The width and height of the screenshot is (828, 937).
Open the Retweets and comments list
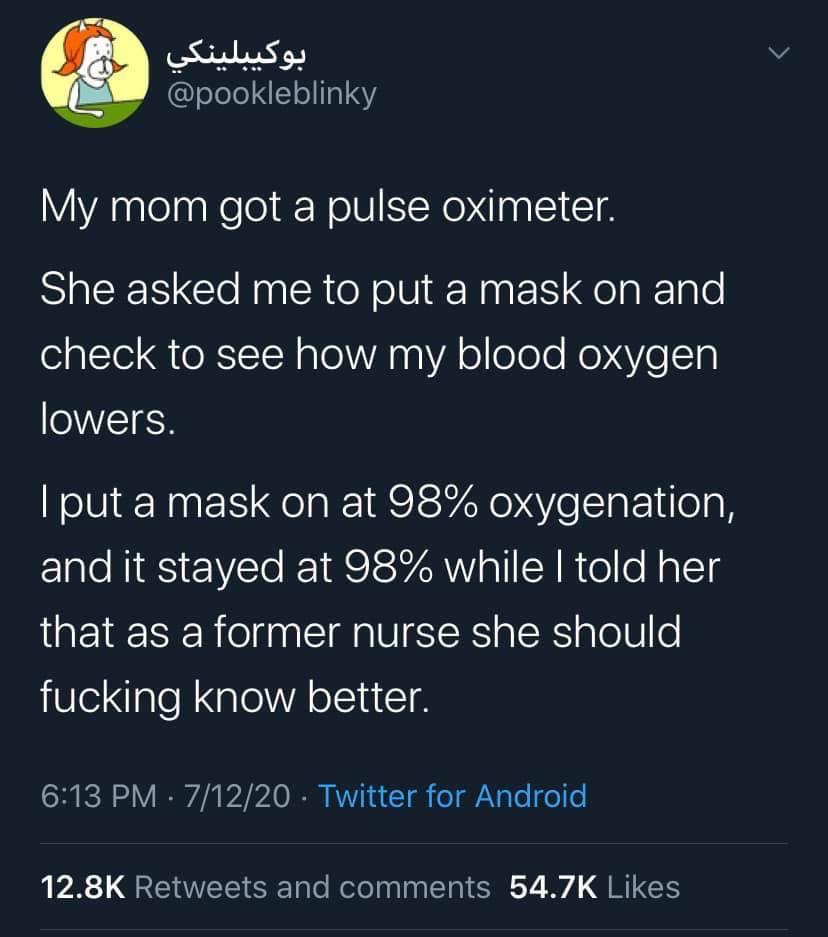311,887
